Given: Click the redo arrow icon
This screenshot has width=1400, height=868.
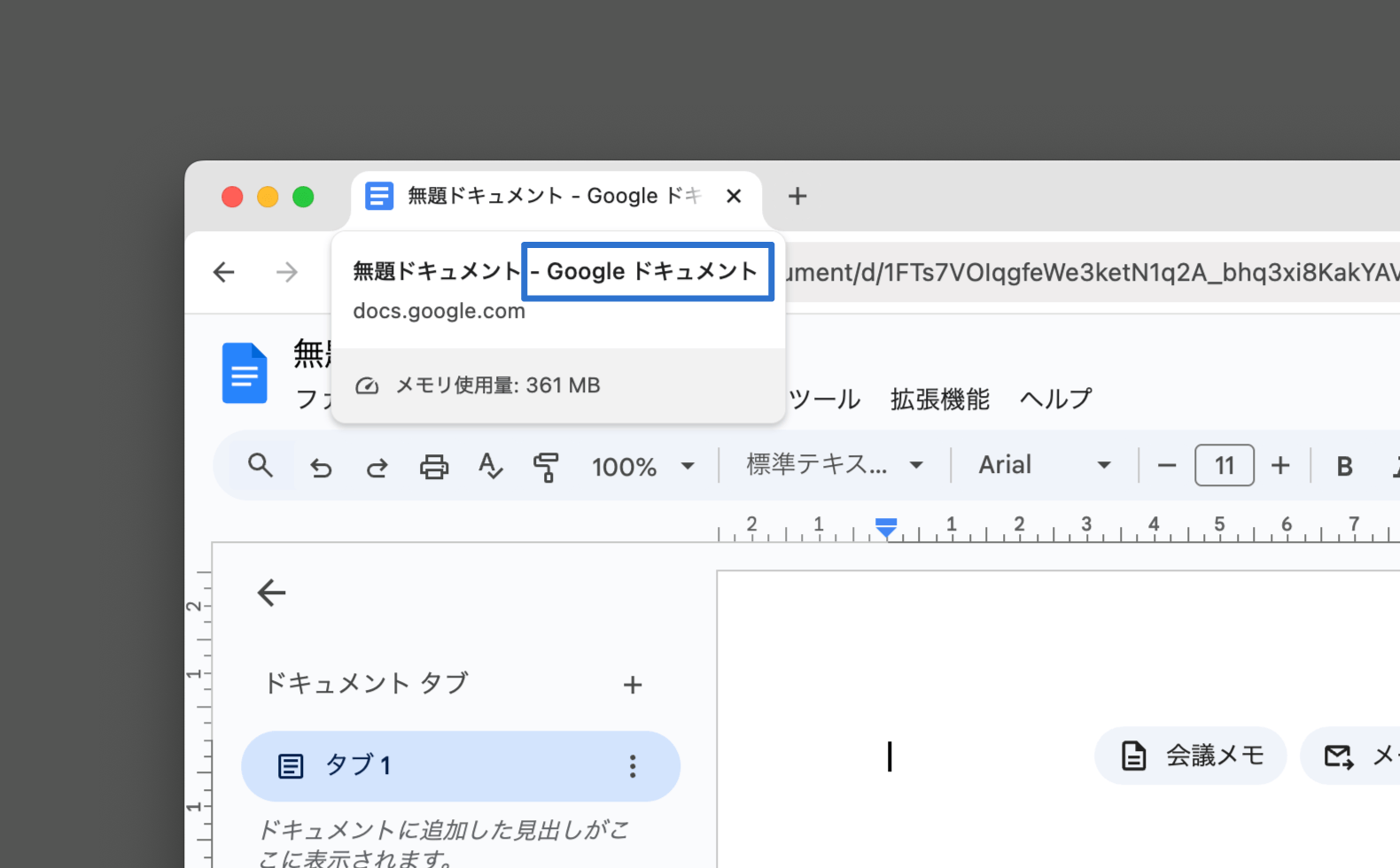Looking at the screenshot, I should 377,467.
